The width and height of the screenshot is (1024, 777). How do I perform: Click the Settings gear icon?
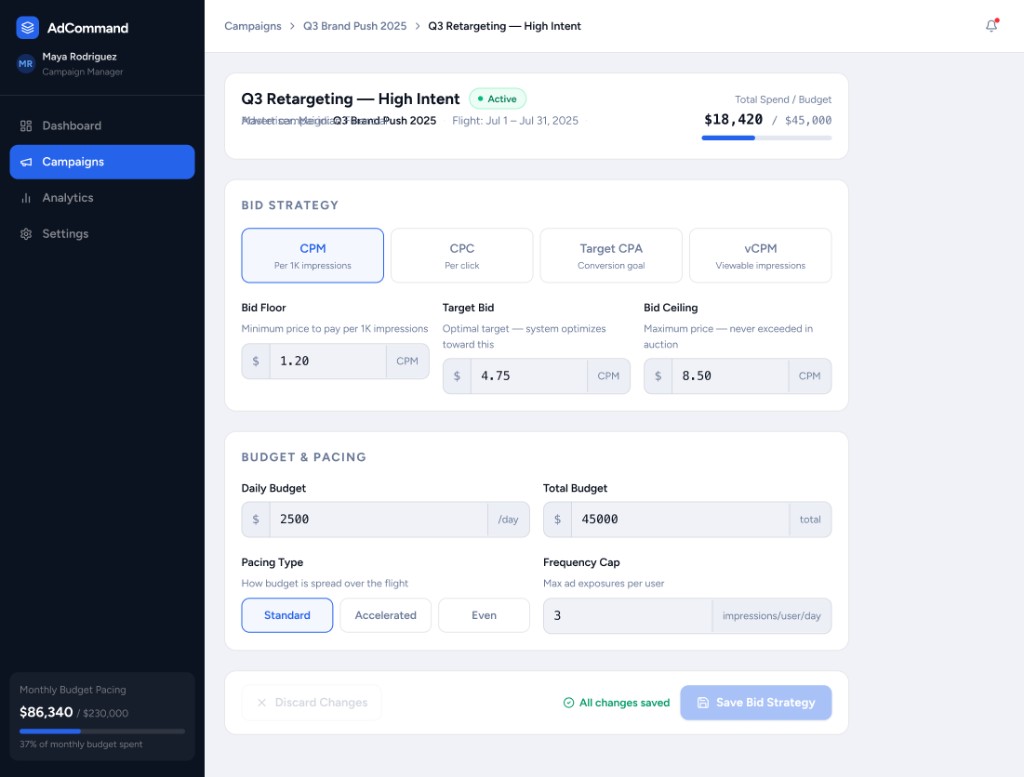pos(26,234)
